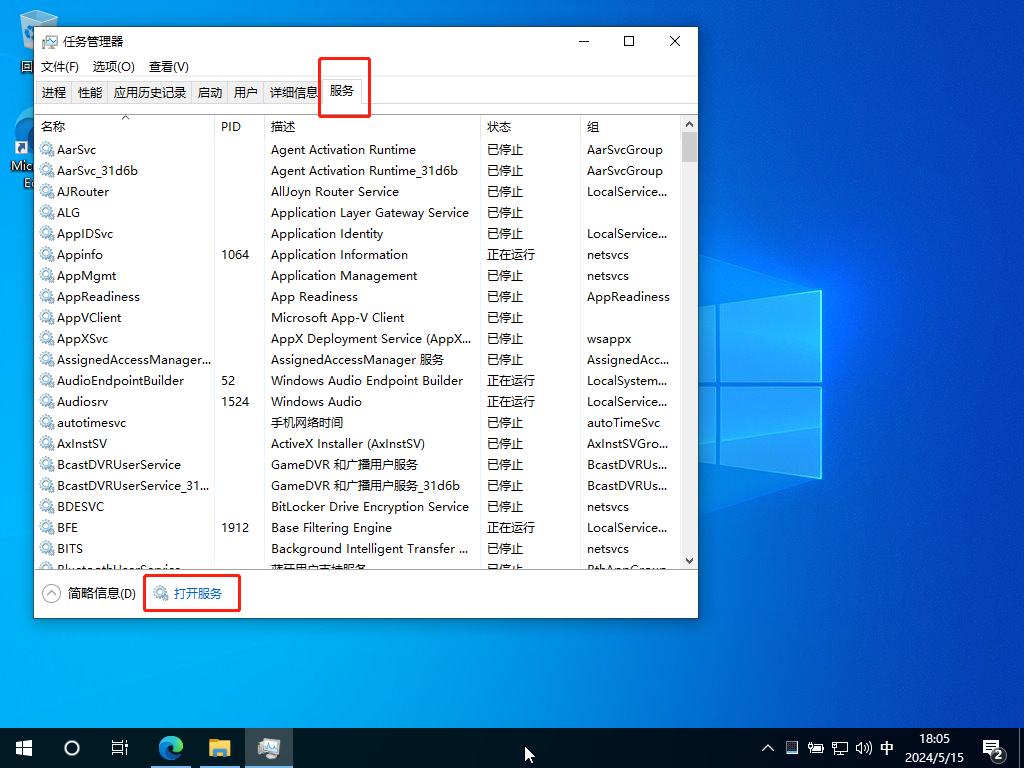Switch to the 性能 tab
Viewport: 1024px width, 768px height.
pos(90,93)
